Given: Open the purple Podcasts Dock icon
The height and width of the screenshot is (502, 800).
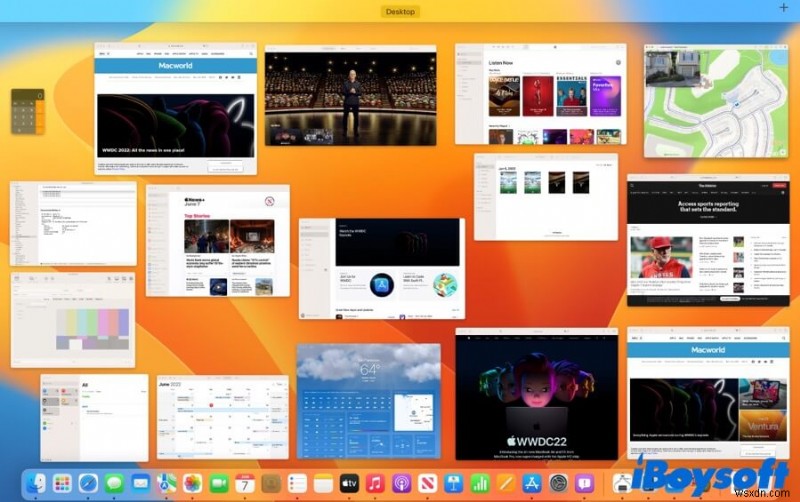Looking at the screenshot, I should click(x=402, y=483).
